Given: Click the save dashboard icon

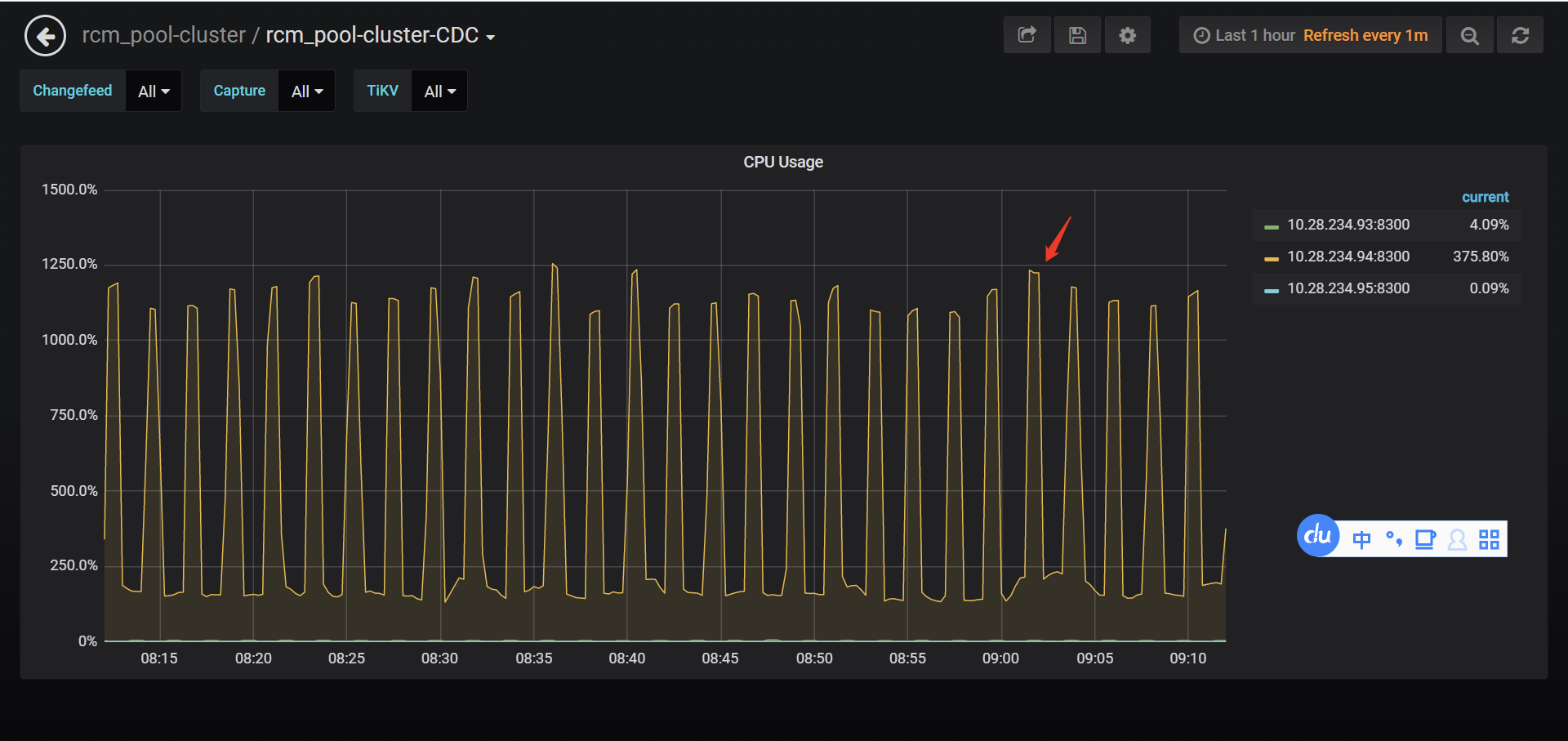Looking at the screenshot, I should pos(1077,35).
